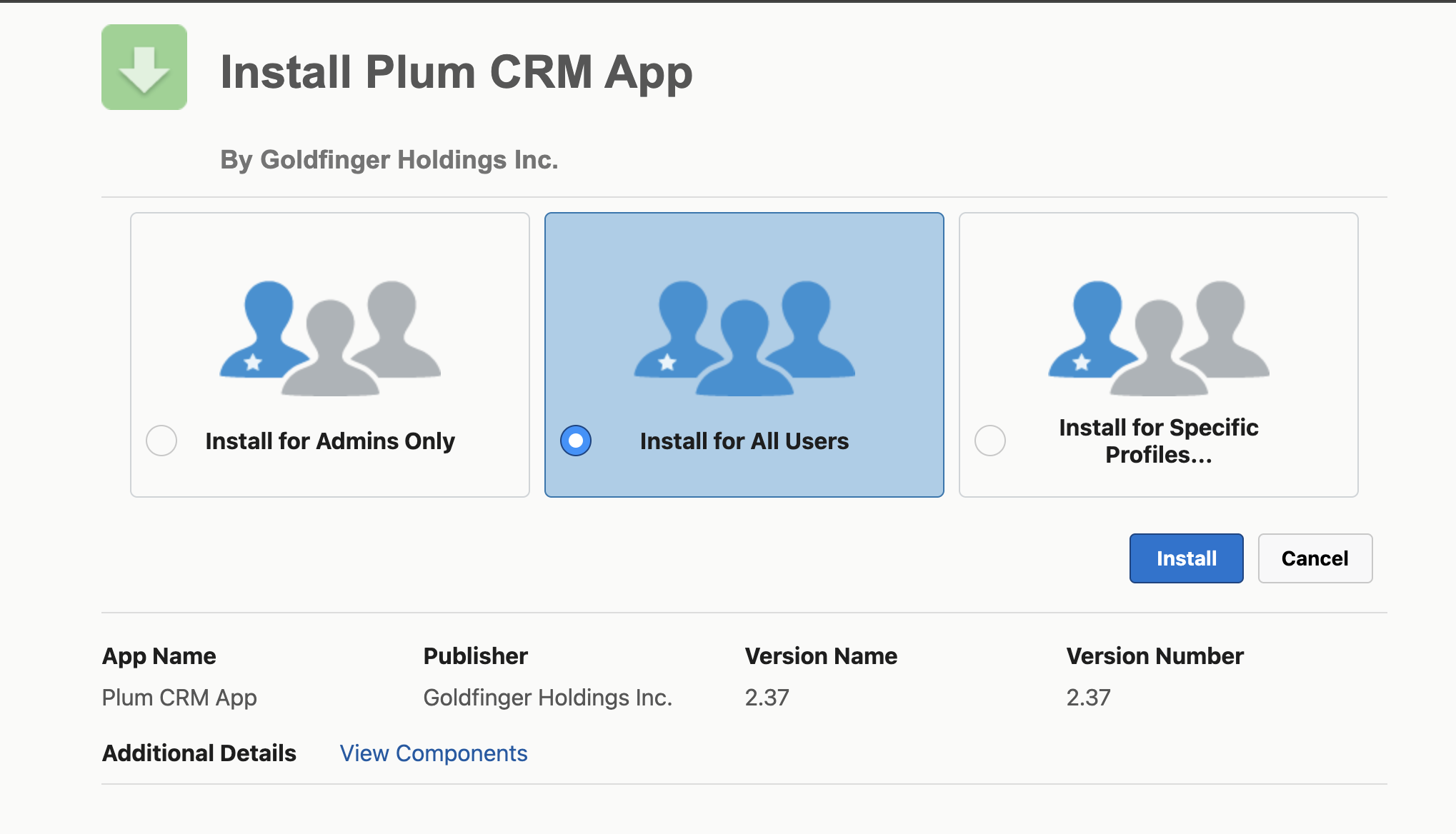Select the Install for All Users radio button

pyautogui.click(x=576, y=441)
